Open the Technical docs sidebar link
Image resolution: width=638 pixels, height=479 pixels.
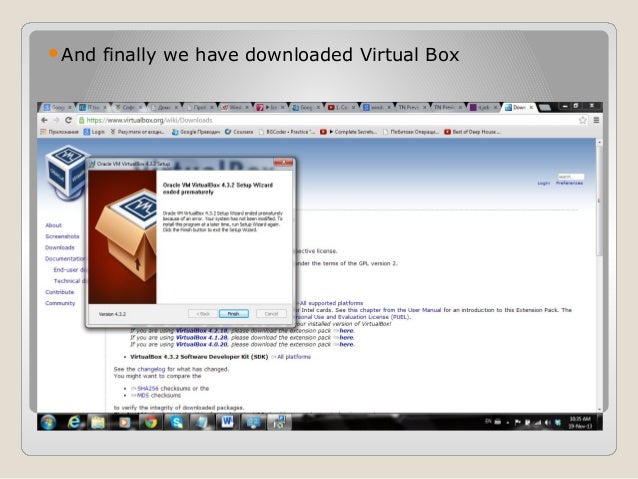click(x=70, y=281)
